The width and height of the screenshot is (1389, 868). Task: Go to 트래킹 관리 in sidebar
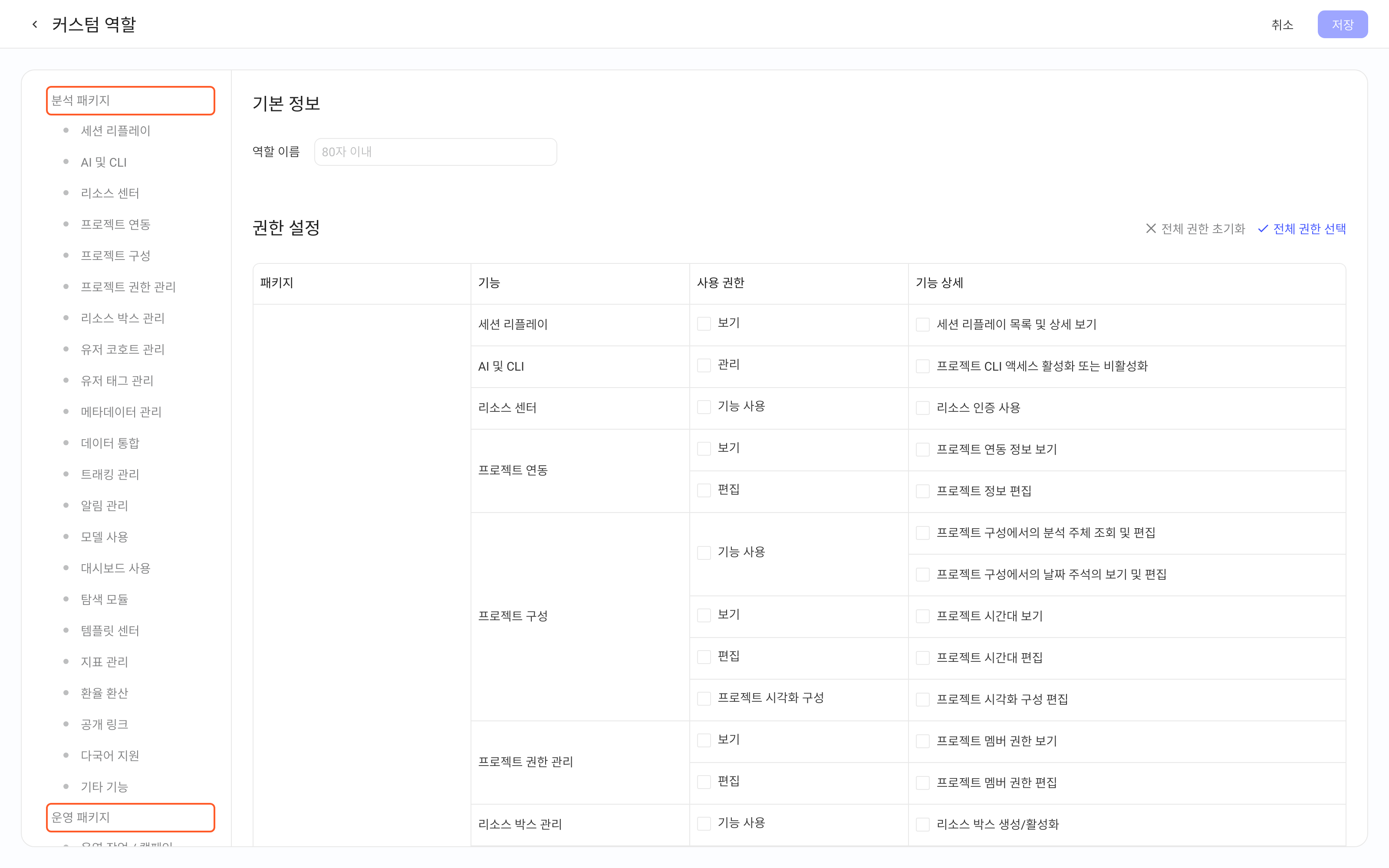point(110,474)
